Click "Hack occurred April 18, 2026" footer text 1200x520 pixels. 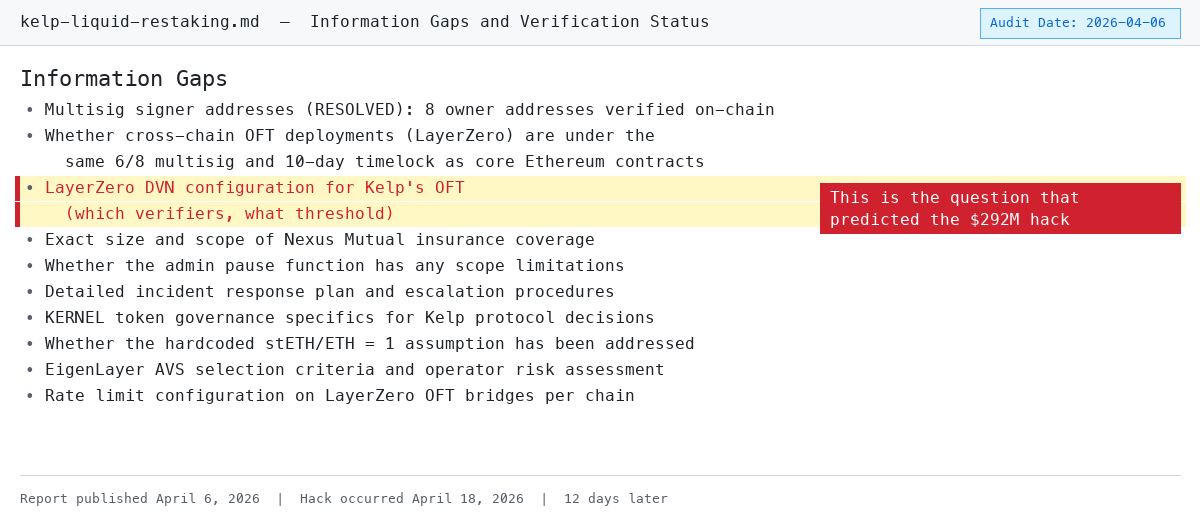411,499
